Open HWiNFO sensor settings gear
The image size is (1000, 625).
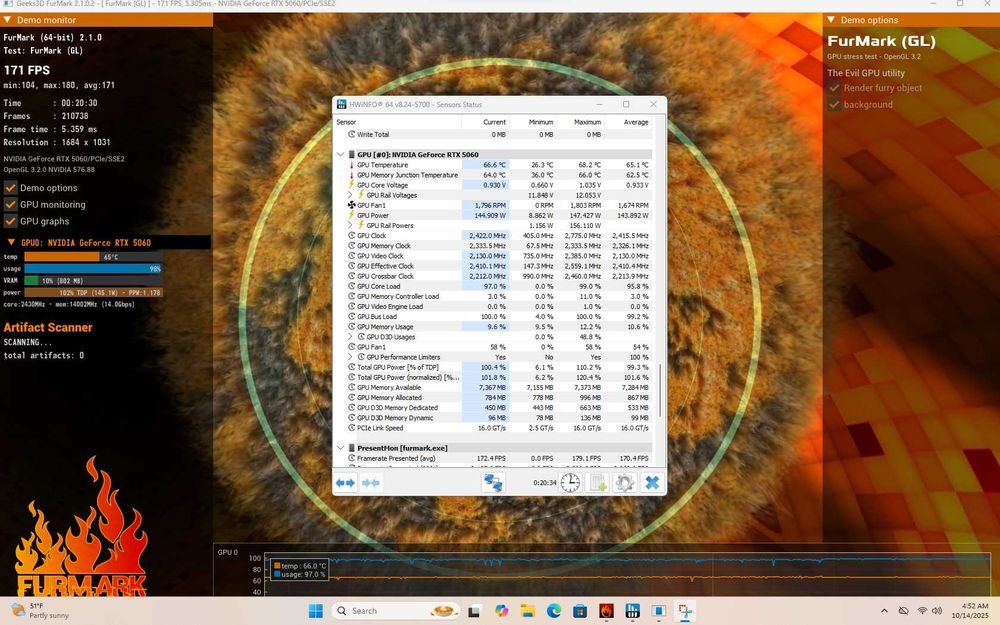tap(624, 483)
